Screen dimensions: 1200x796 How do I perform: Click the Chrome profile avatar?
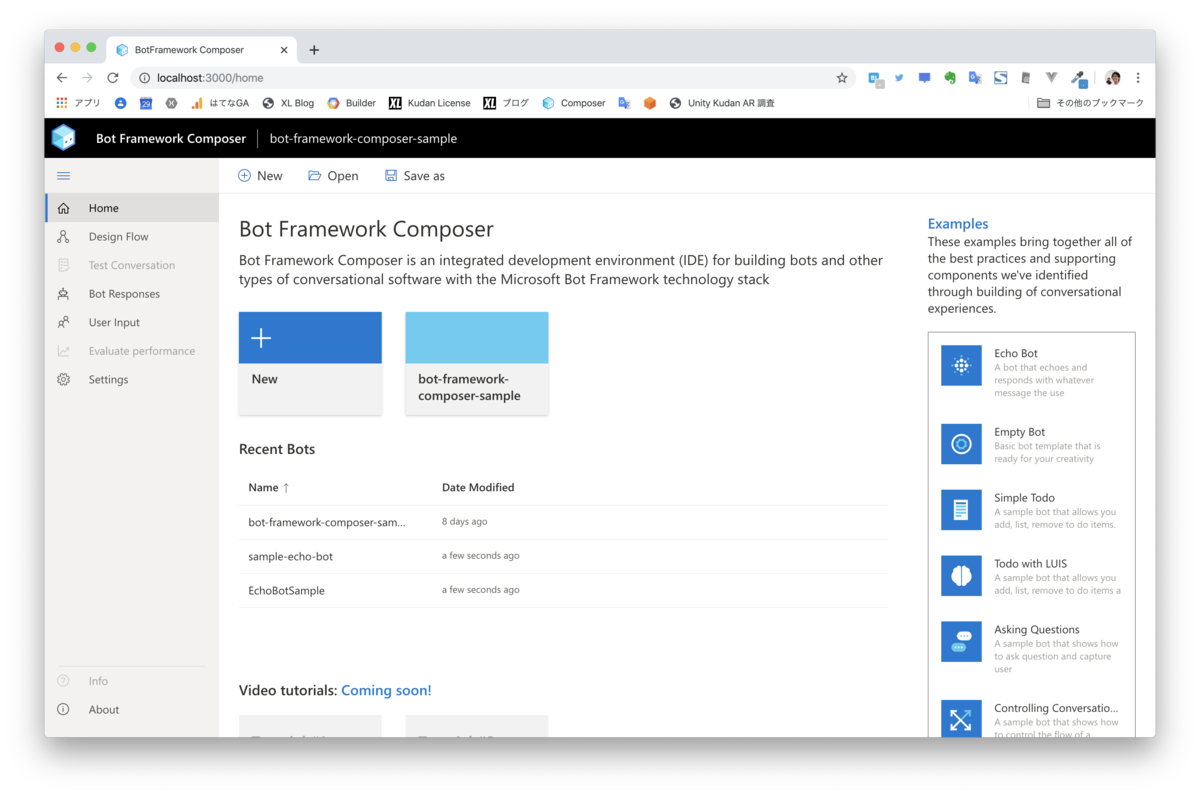pyautogui.click(x=1113, y=78)
